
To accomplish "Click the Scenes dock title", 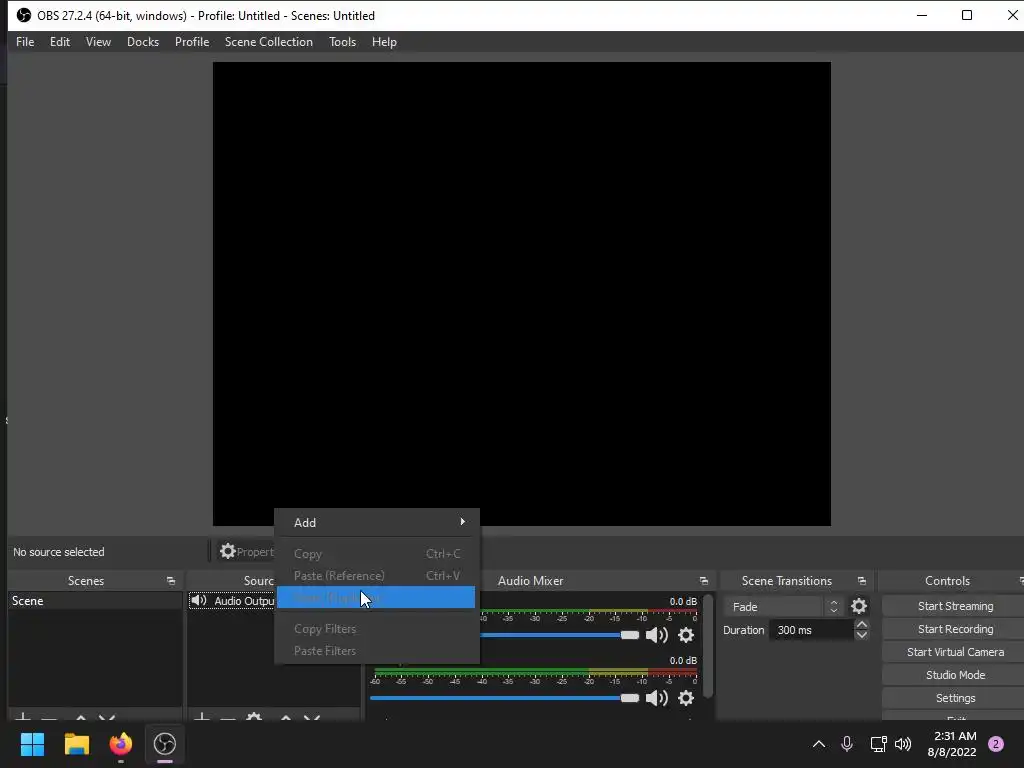I will pos(86,581).
